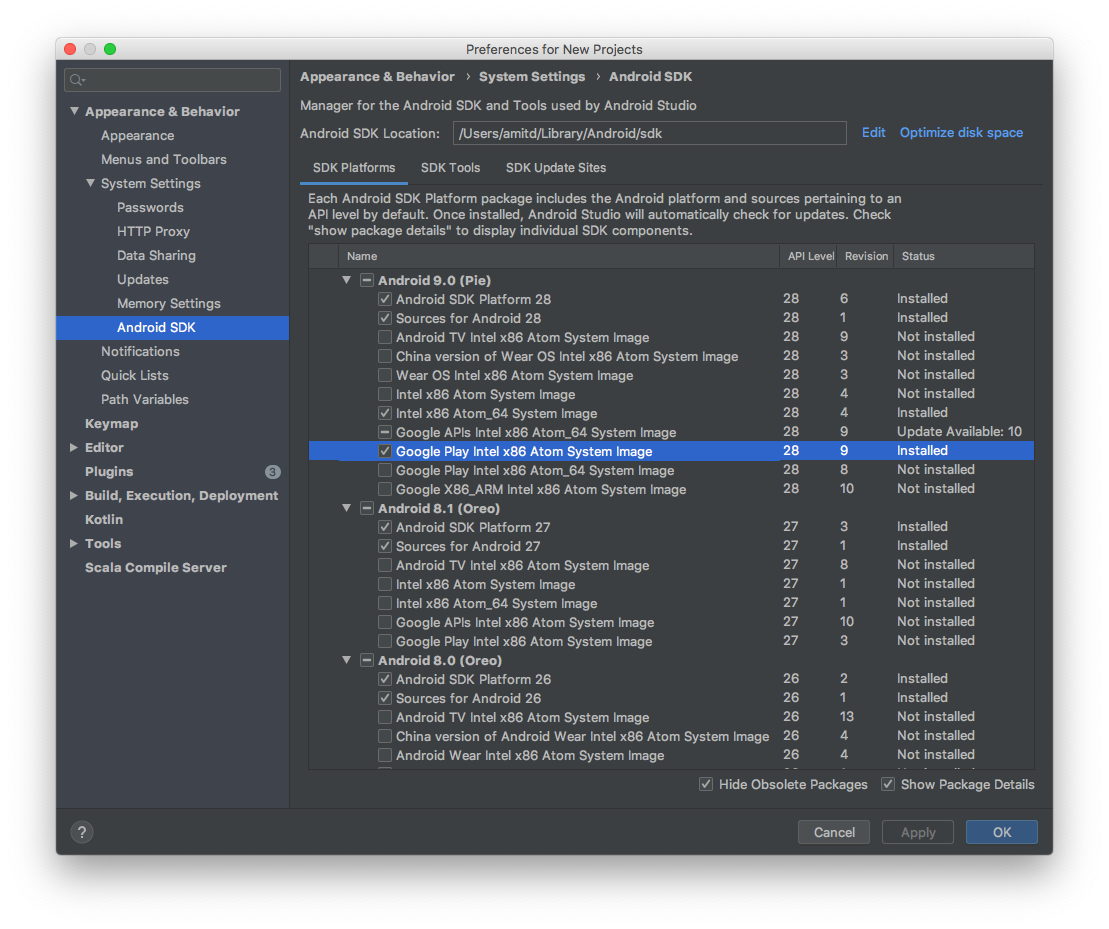Click the OK button
The width and height of the screenshot is (1109, 929).
coord(1001,832)
